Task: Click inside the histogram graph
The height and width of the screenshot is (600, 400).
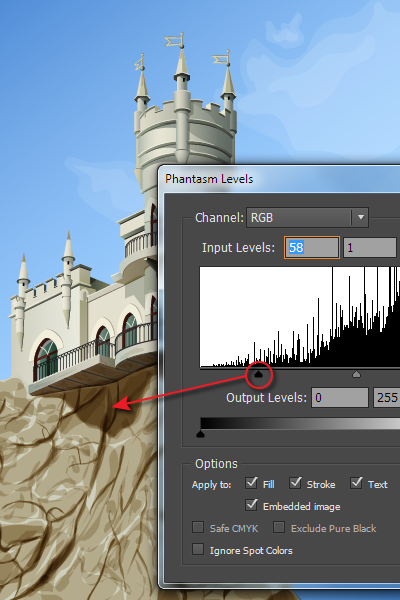Action: coord(300,317)
